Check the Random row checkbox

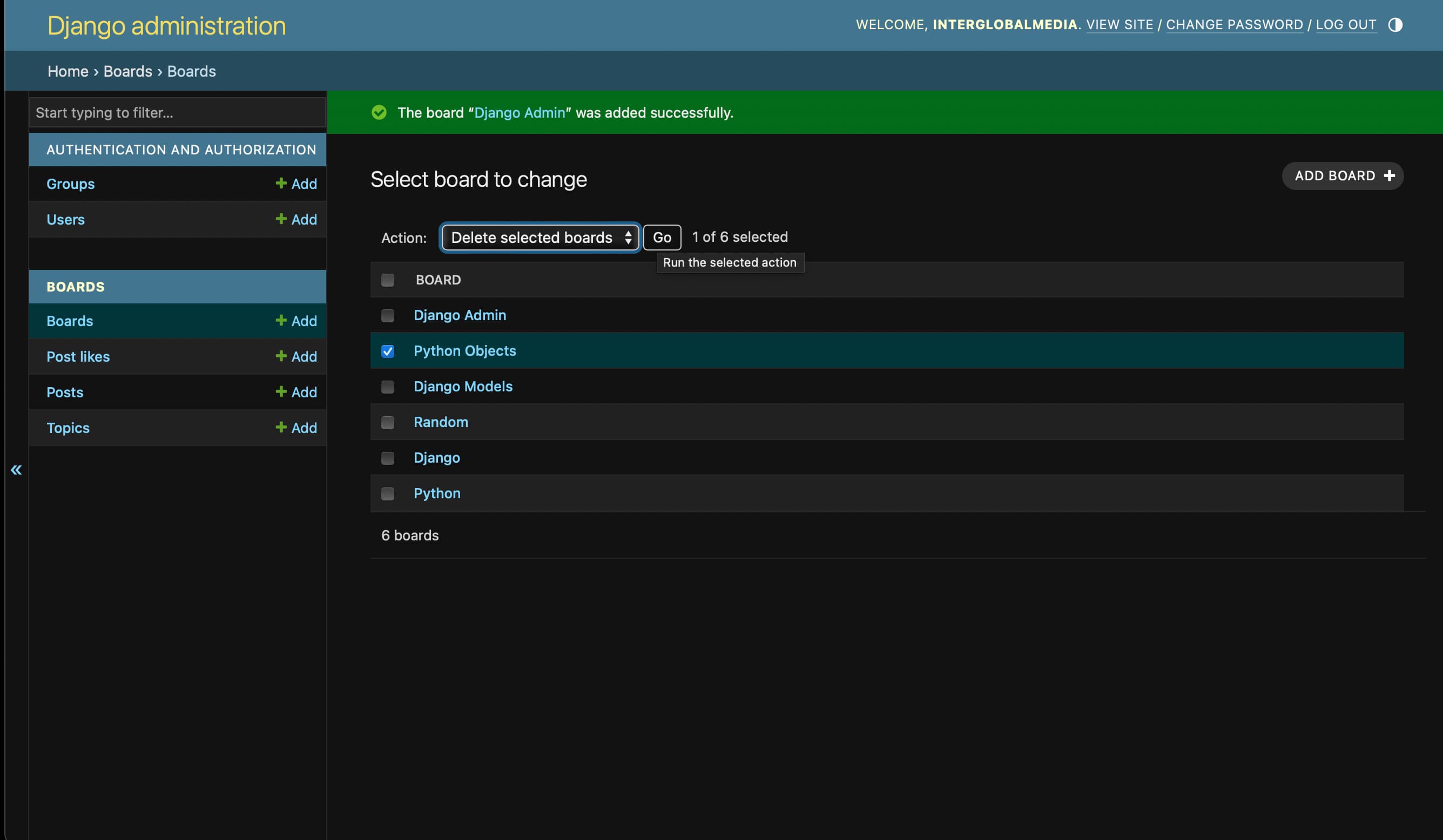tap(388, 423)
